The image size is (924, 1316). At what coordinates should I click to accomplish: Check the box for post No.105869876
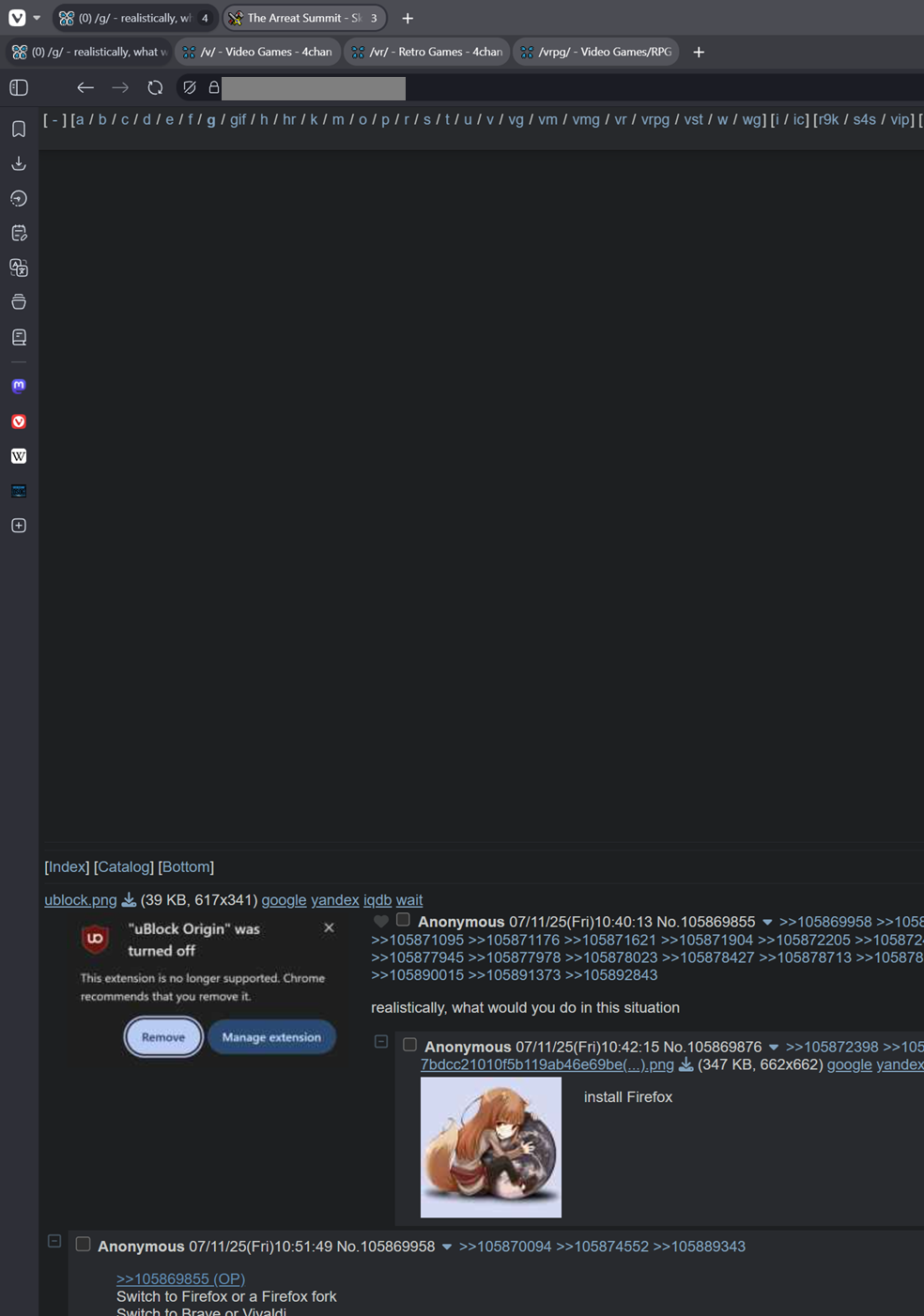pyautogui.click(x=409, y=1044)
